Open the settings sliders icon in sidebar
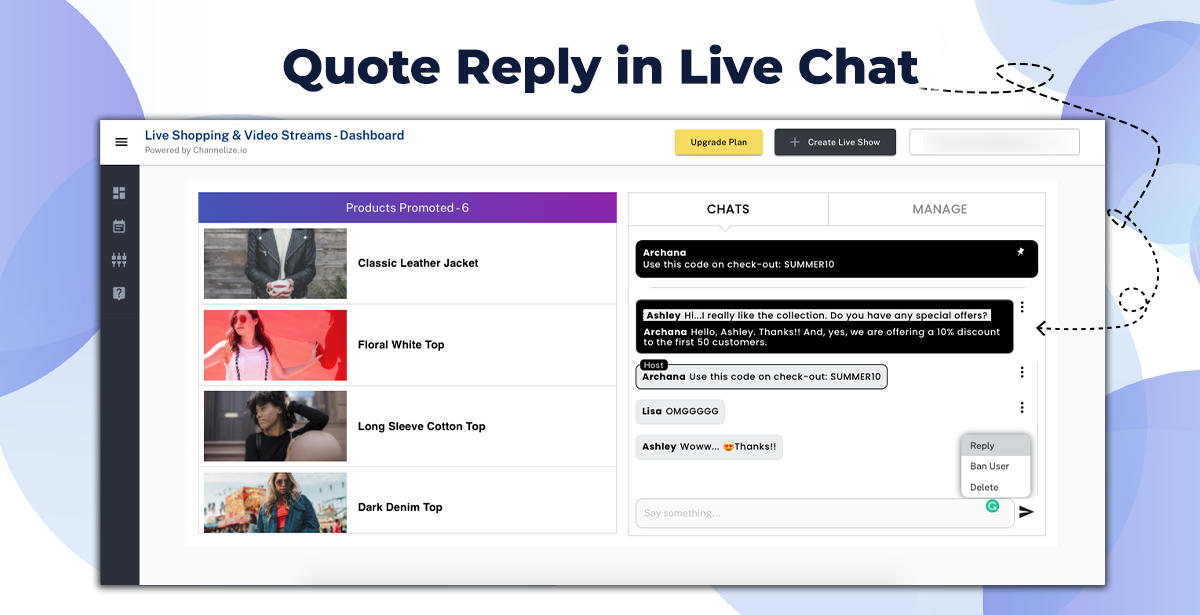This screenshot has width=1200, height=615. pyautogui.click(x=120, y=260)
